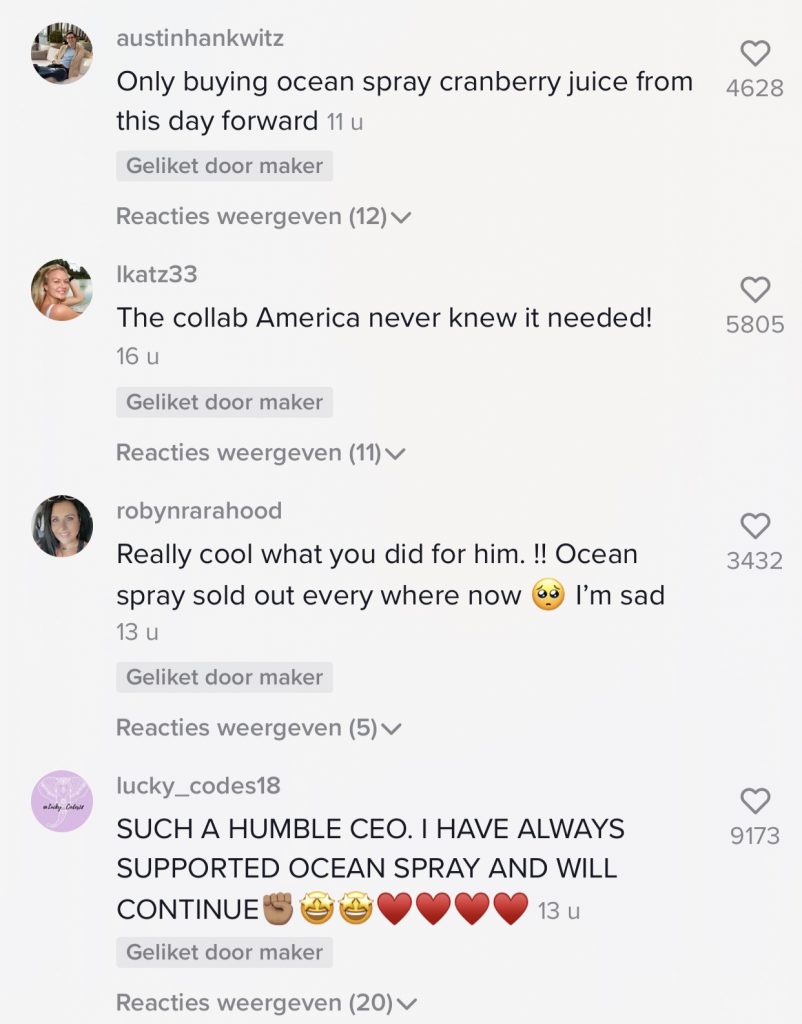Open austinhankwitz's profile picture
Viewport: 802px width, 1024px height.
pos(62,54)
